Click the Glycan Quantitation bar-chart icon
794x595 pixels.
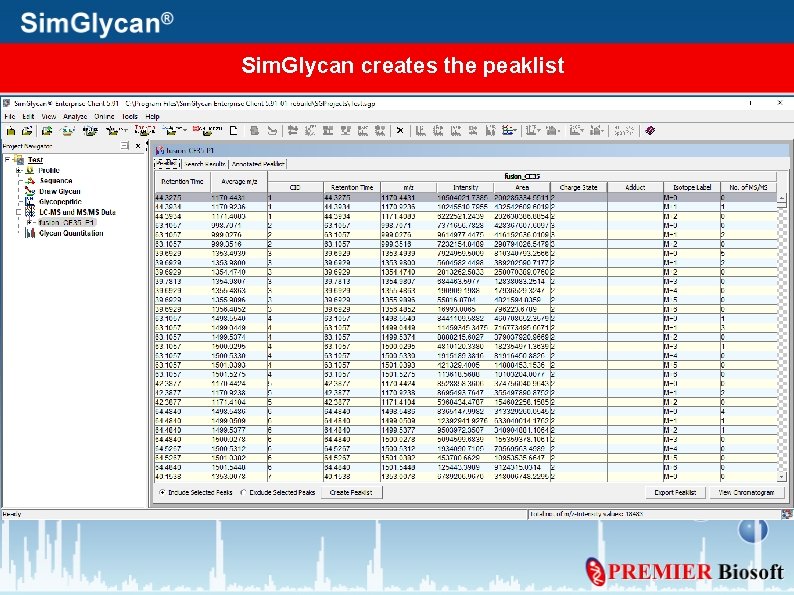30,233
